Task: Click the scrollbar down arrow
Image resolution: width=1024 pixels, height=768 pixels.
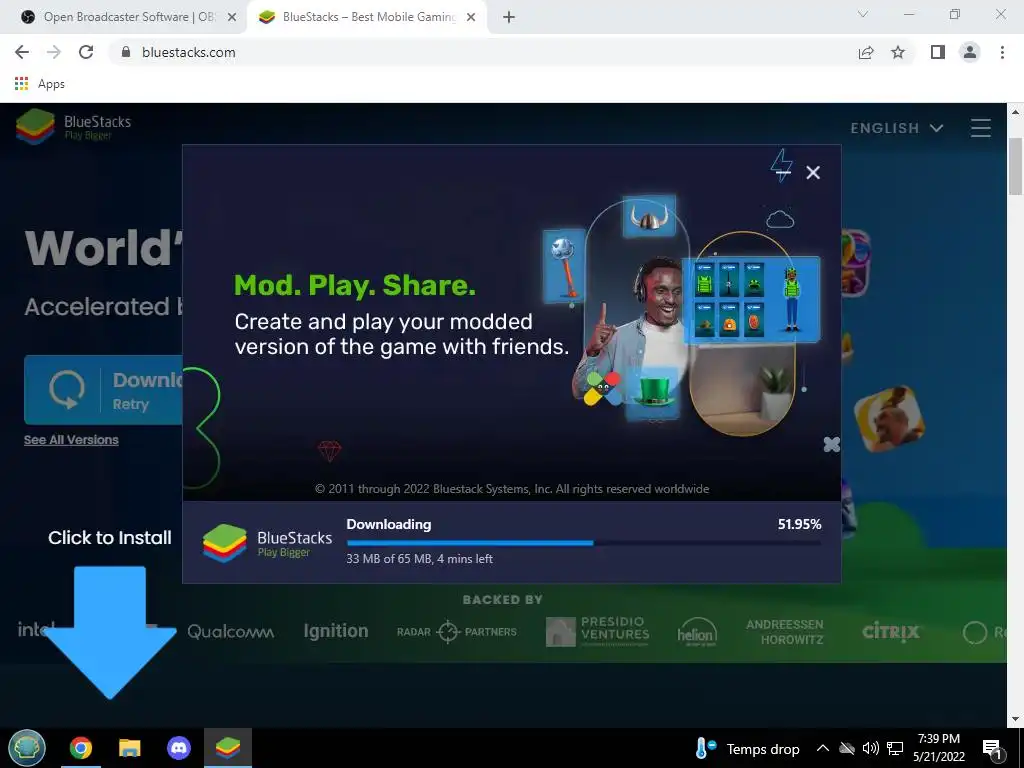Action: 1016,720
